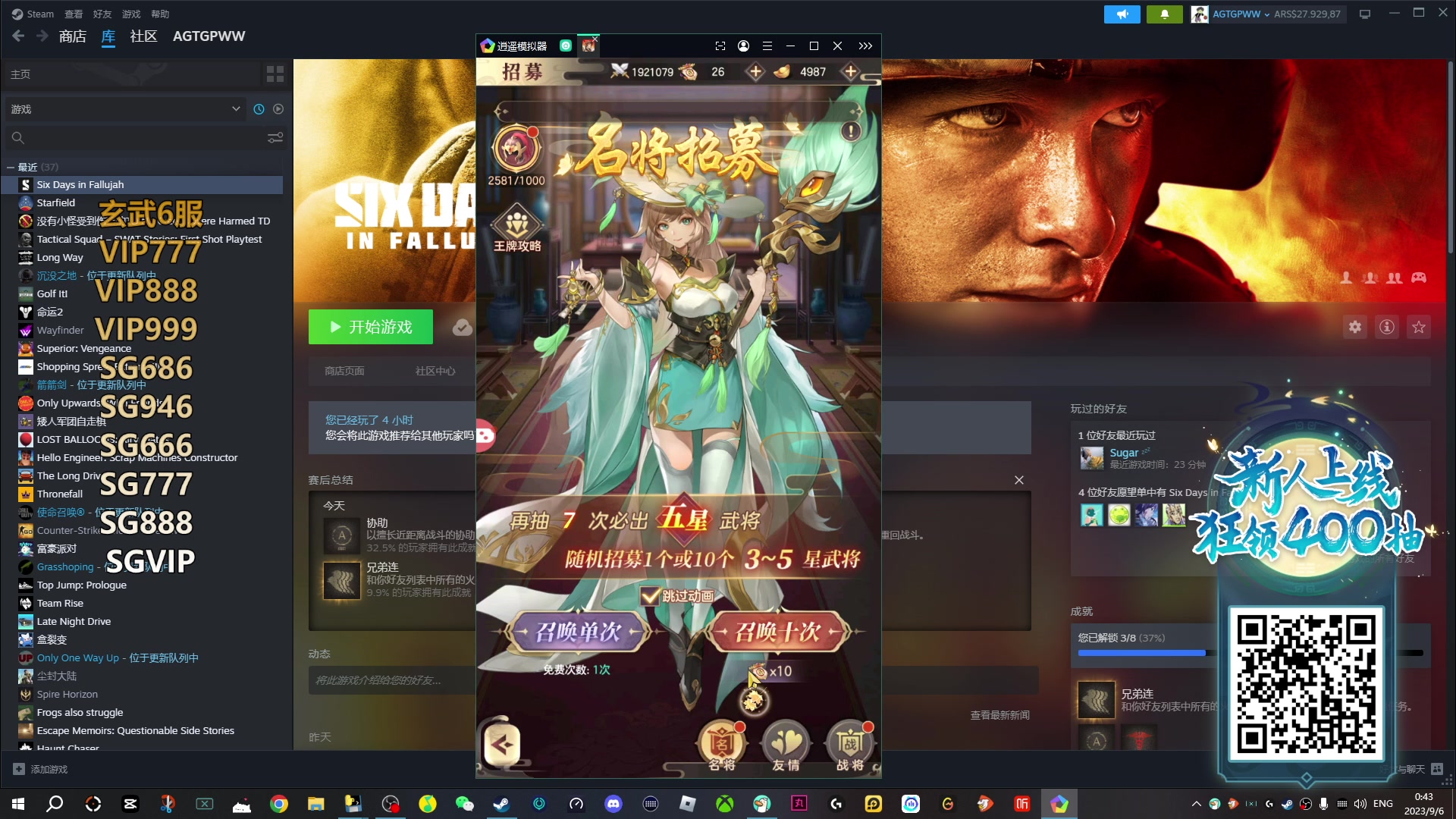Open Google Chrome from taskbar
The width and height of the screenshot is (1456, 819).
pos(279,804)
